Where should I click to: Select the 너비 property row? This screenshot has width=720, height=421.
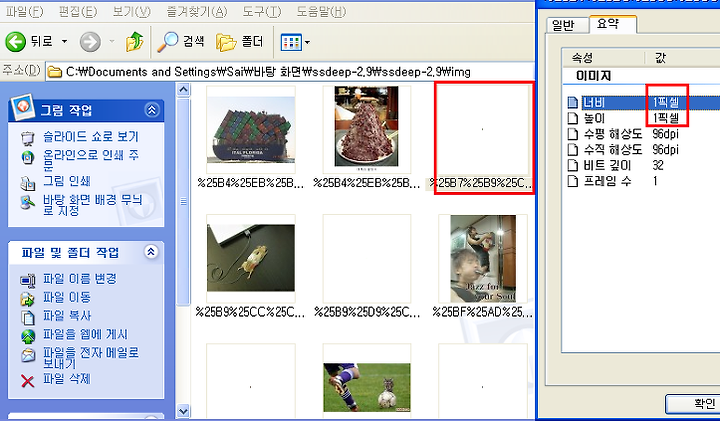coord(643,102)
